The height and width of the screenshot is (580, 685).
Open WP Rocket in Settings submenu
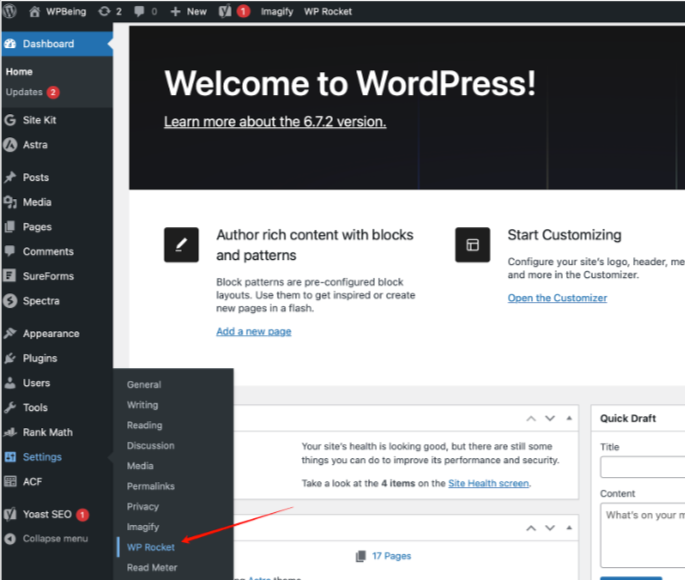tap(151, 547)
